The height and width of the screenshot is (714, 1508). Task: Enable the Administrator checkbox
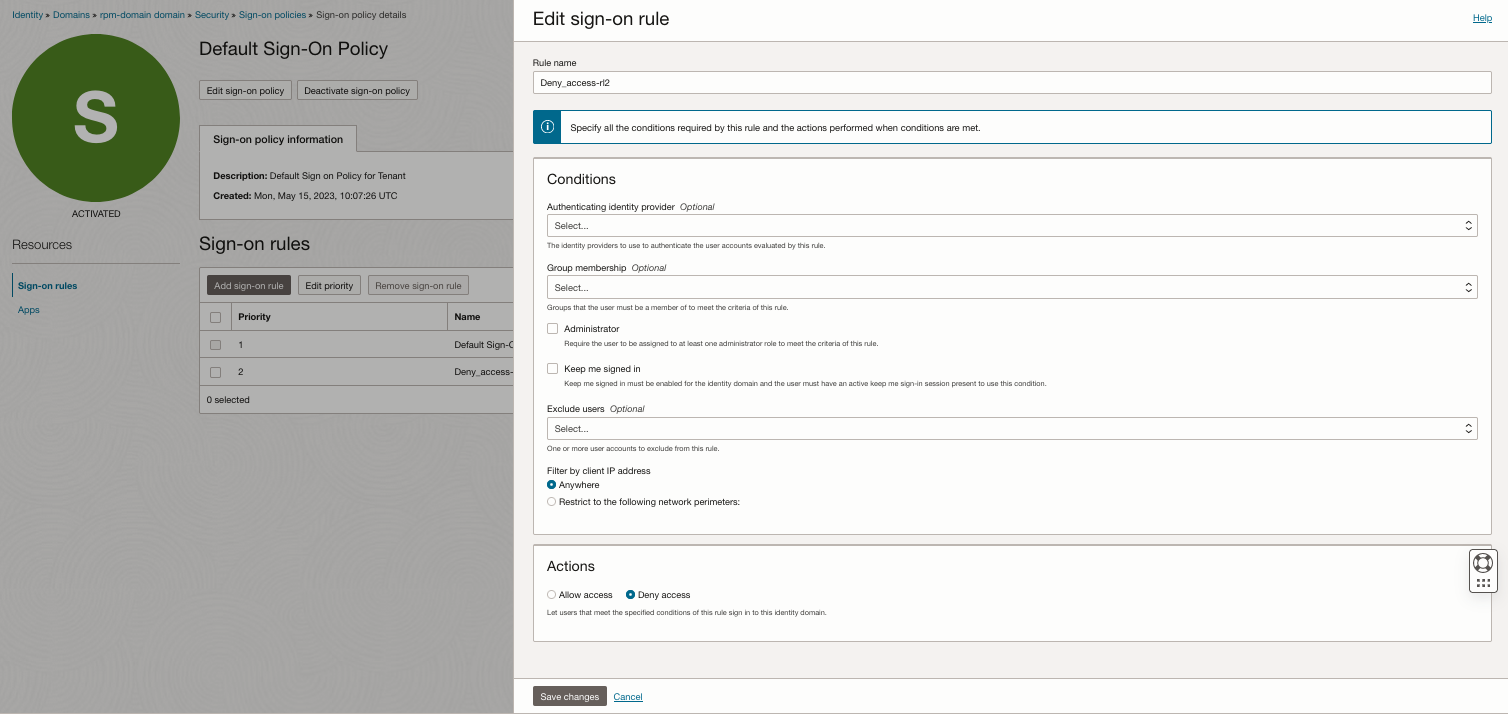552,329
